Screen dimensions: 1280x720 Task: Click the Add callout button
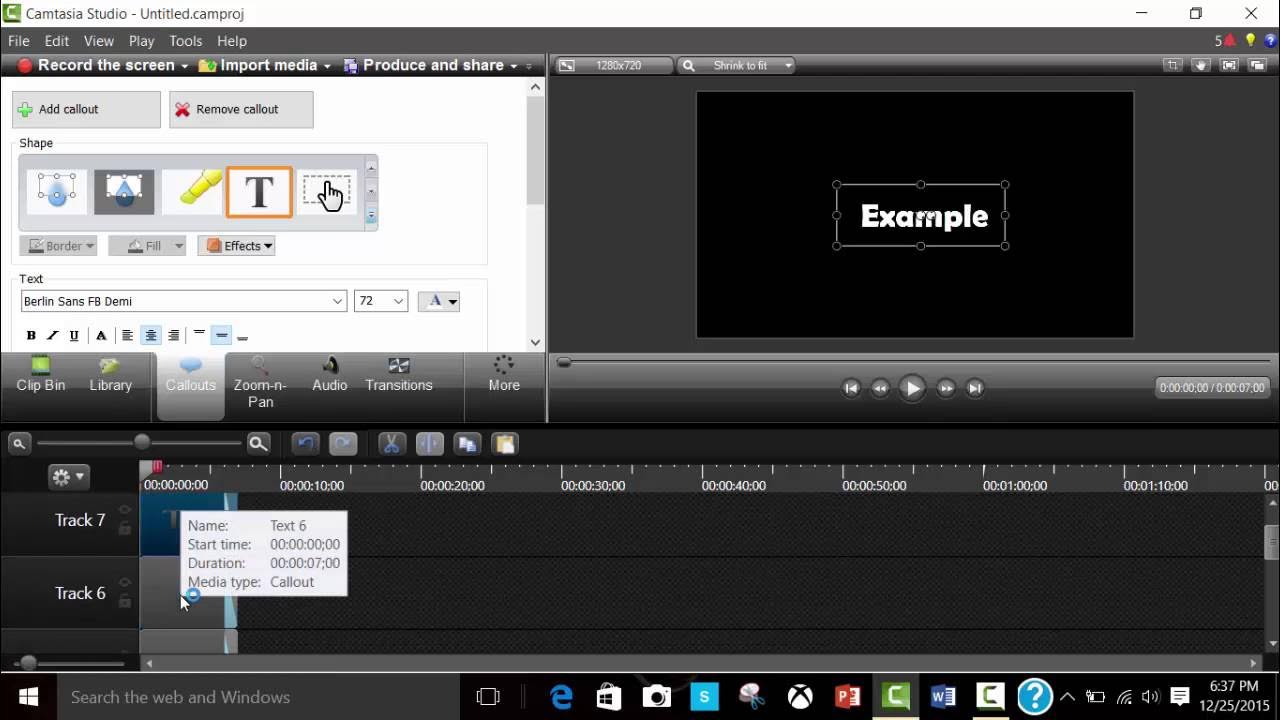point(86,110)
